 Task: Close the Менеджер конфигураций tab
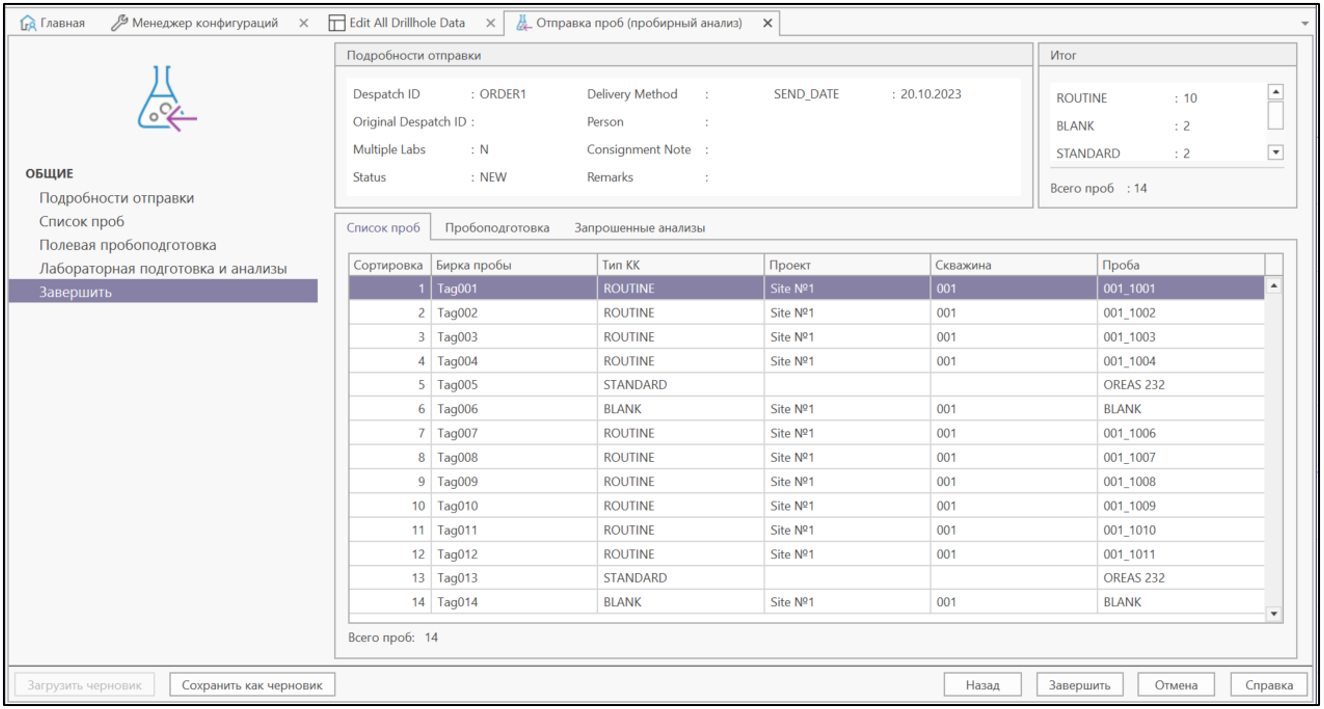[303, 23]
